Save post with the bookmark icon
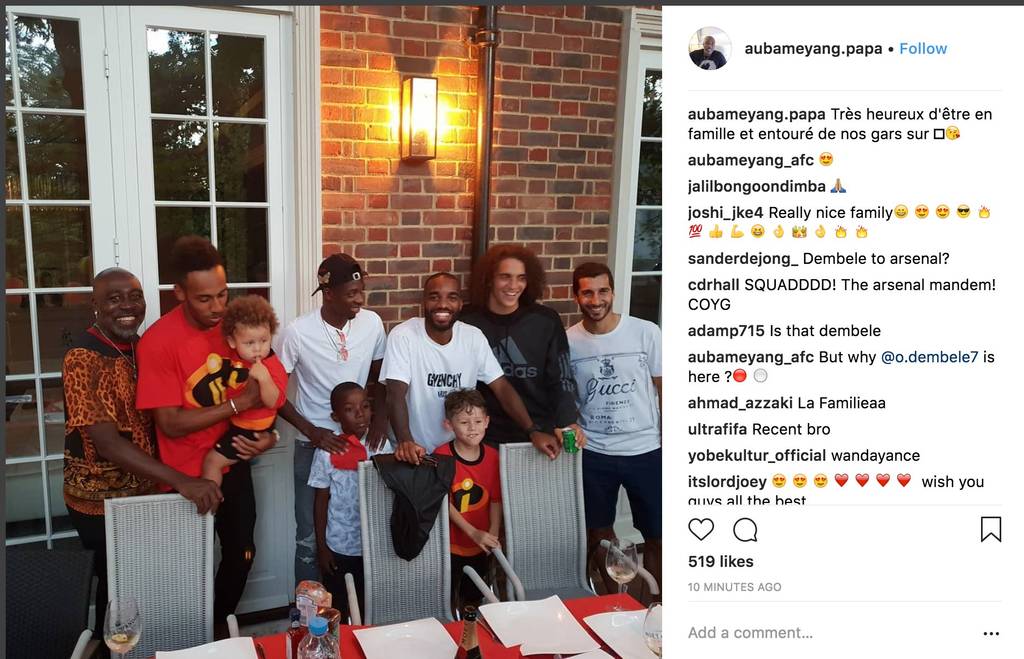1024x659 pixels. pyautogui.click(x=991, y=529)
